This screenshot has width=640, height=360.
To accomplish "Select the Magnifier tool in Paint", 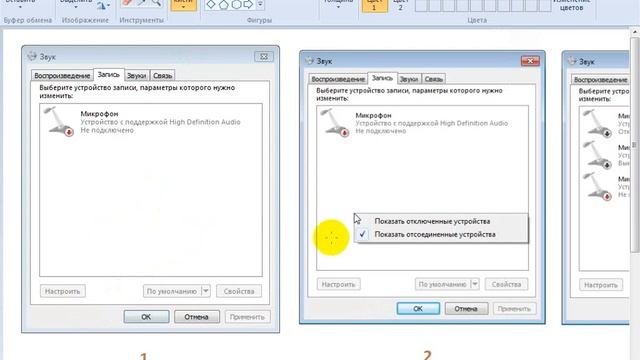I will click(x=156, y=3).
